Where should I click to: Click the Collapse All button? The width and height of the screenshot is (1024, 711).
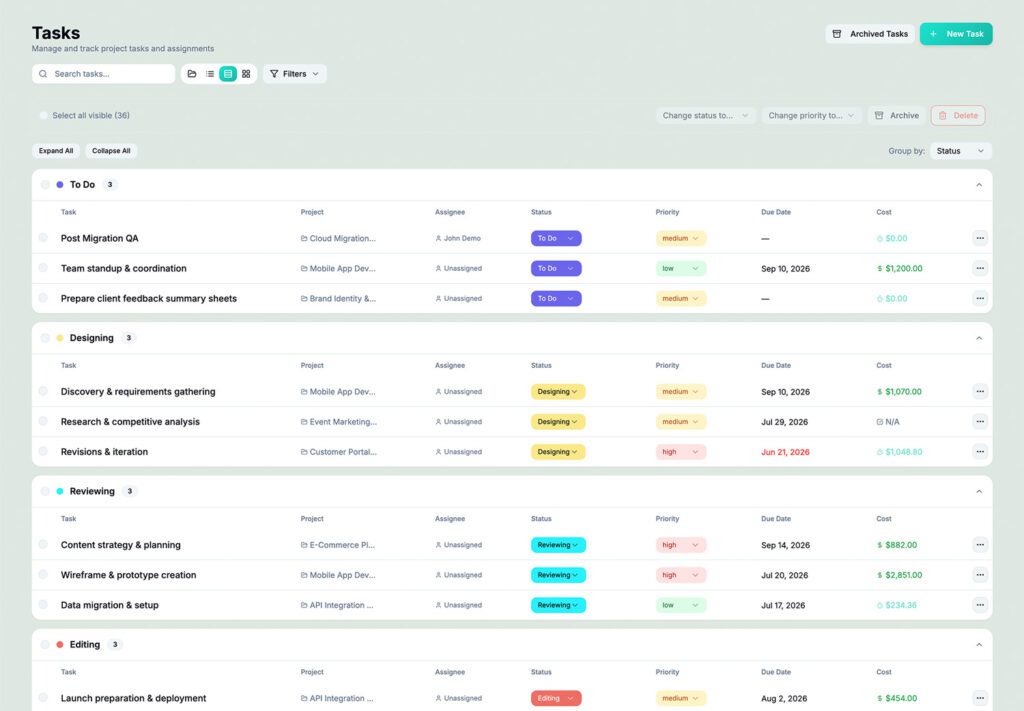pyautogui.click(x=111, y=151)
